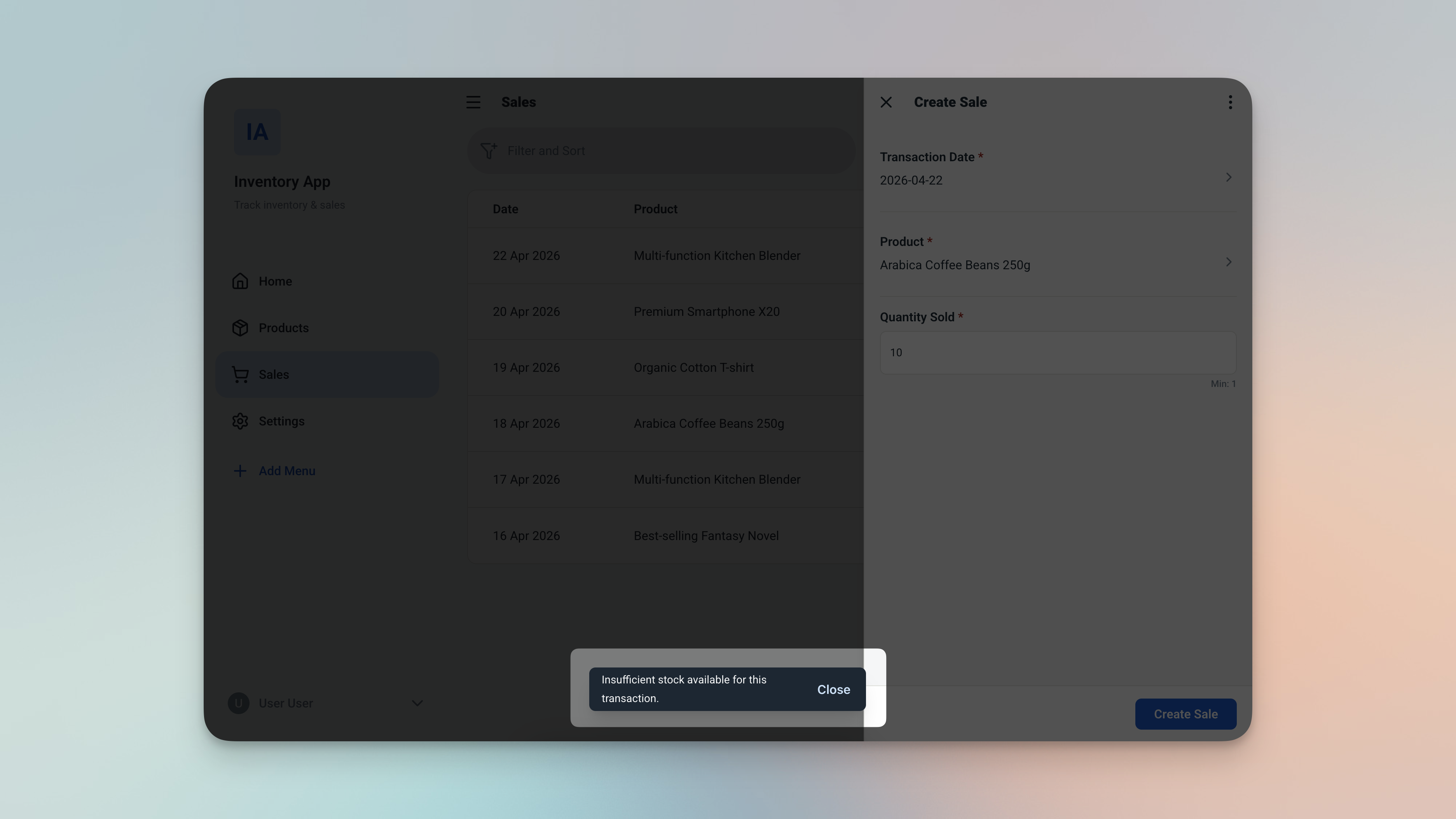Open the Transaction Date picker chevron

[1228, 177]
